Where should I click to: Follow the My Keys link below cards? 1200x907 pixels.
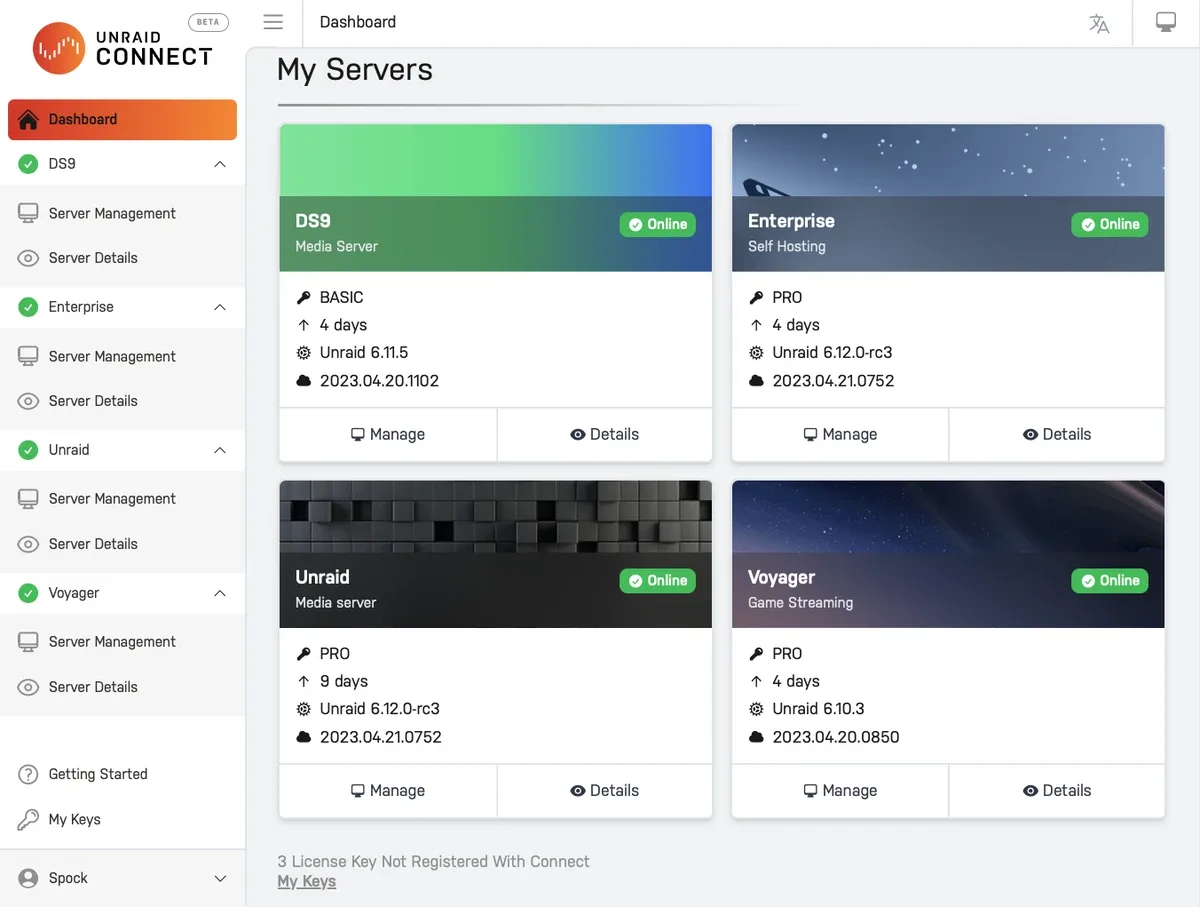click(306, 882)
